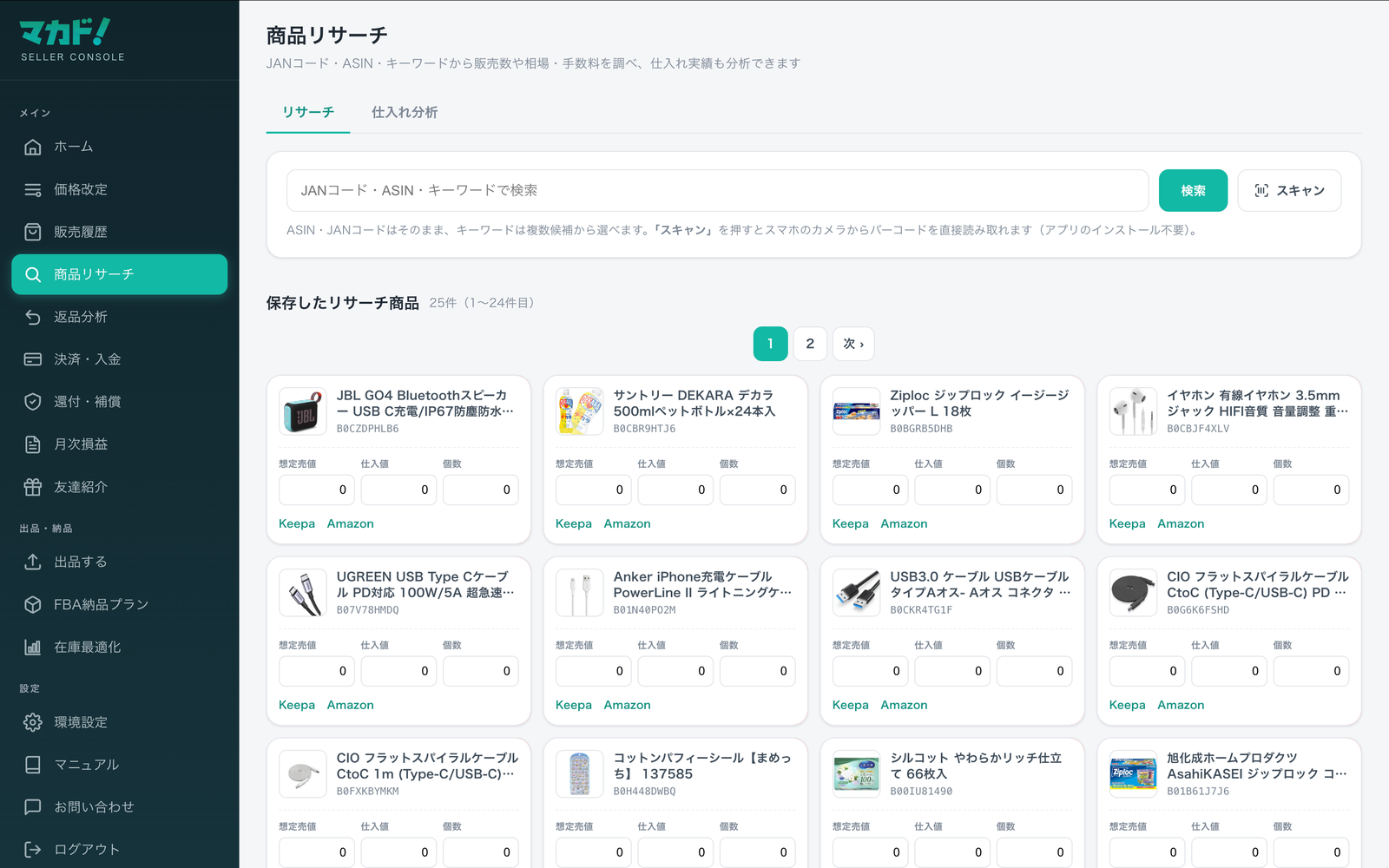This screenshot has height=868, width=1389.
Task: Select FBA納品プラン in the sidebar
Action: click(120, 604)
